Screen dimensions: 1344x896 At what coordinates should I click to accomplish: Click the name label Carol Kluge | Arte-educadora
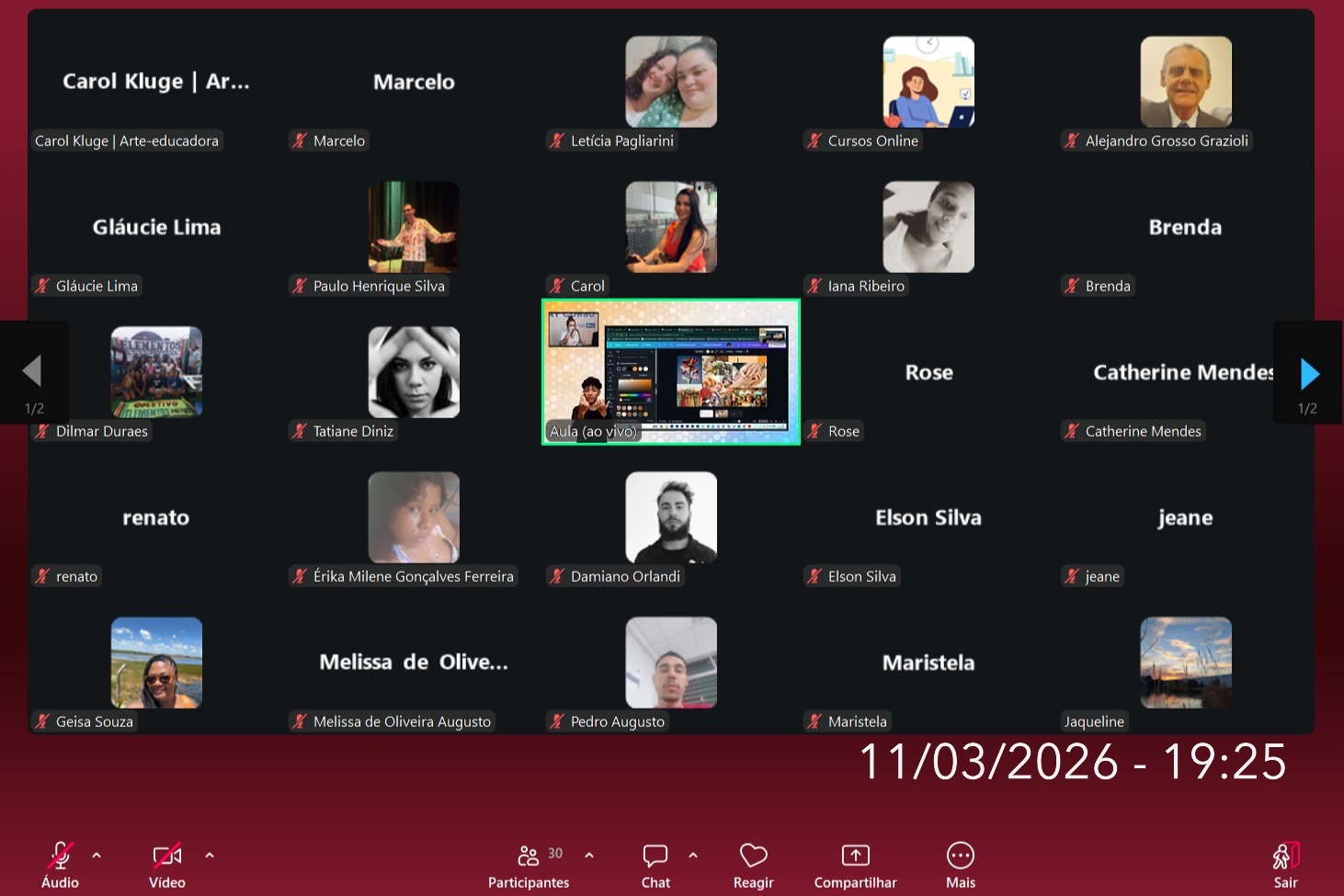[127, 141]
